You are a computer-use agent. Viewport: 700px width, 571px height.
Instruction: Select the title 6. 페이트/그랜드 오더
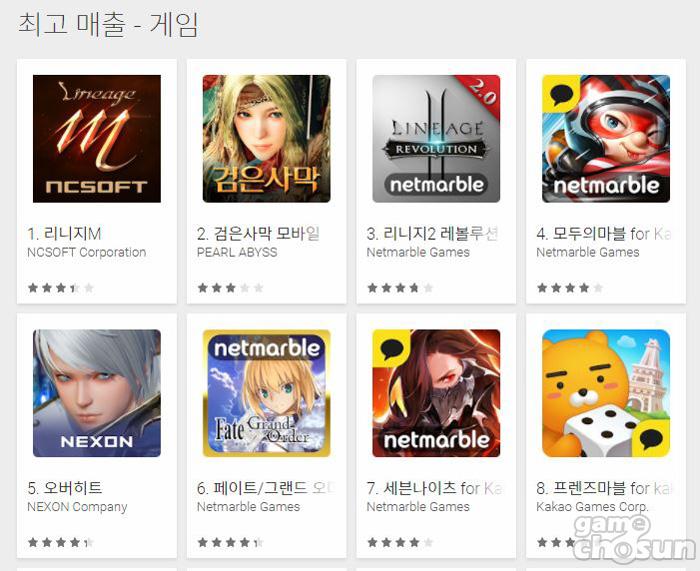(266, 488)
